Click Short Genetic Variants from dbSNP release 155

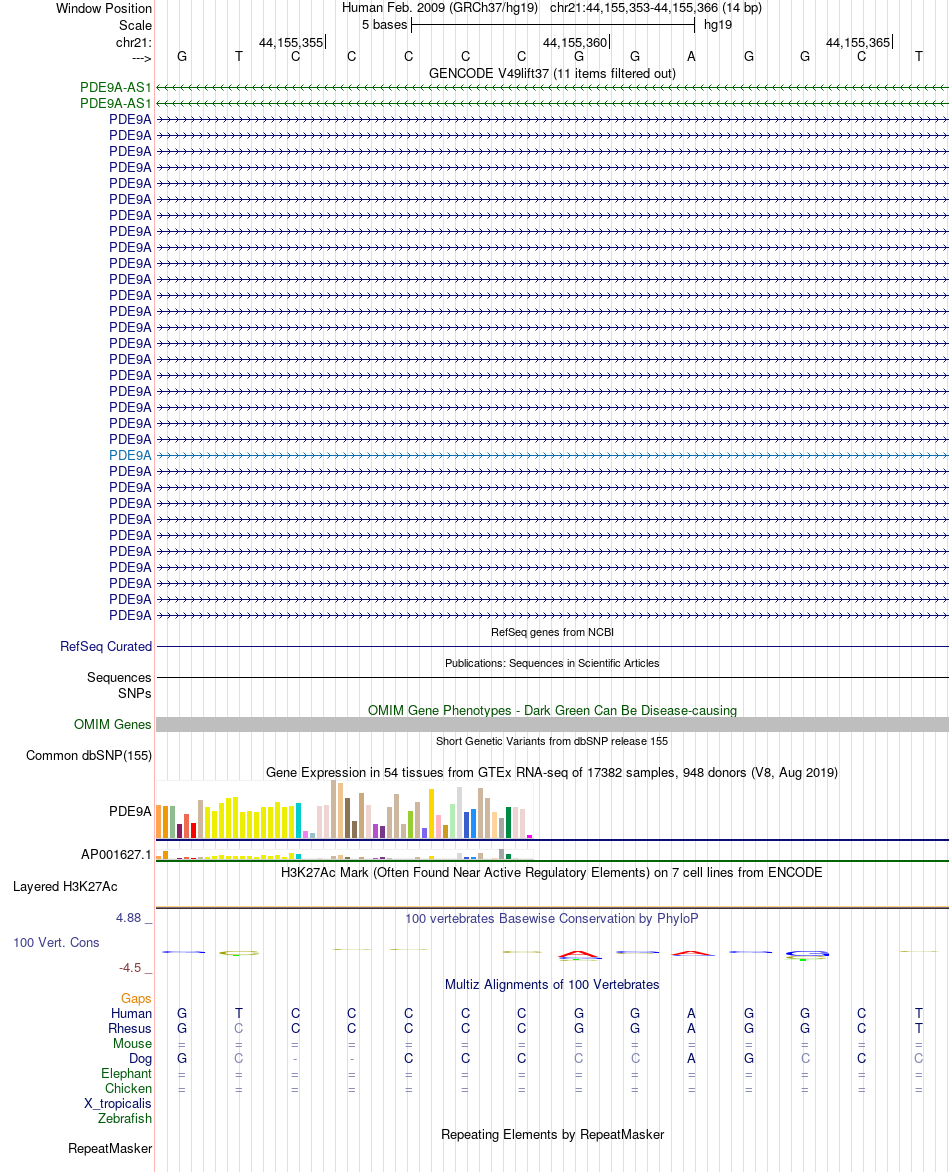pos(552,741)
